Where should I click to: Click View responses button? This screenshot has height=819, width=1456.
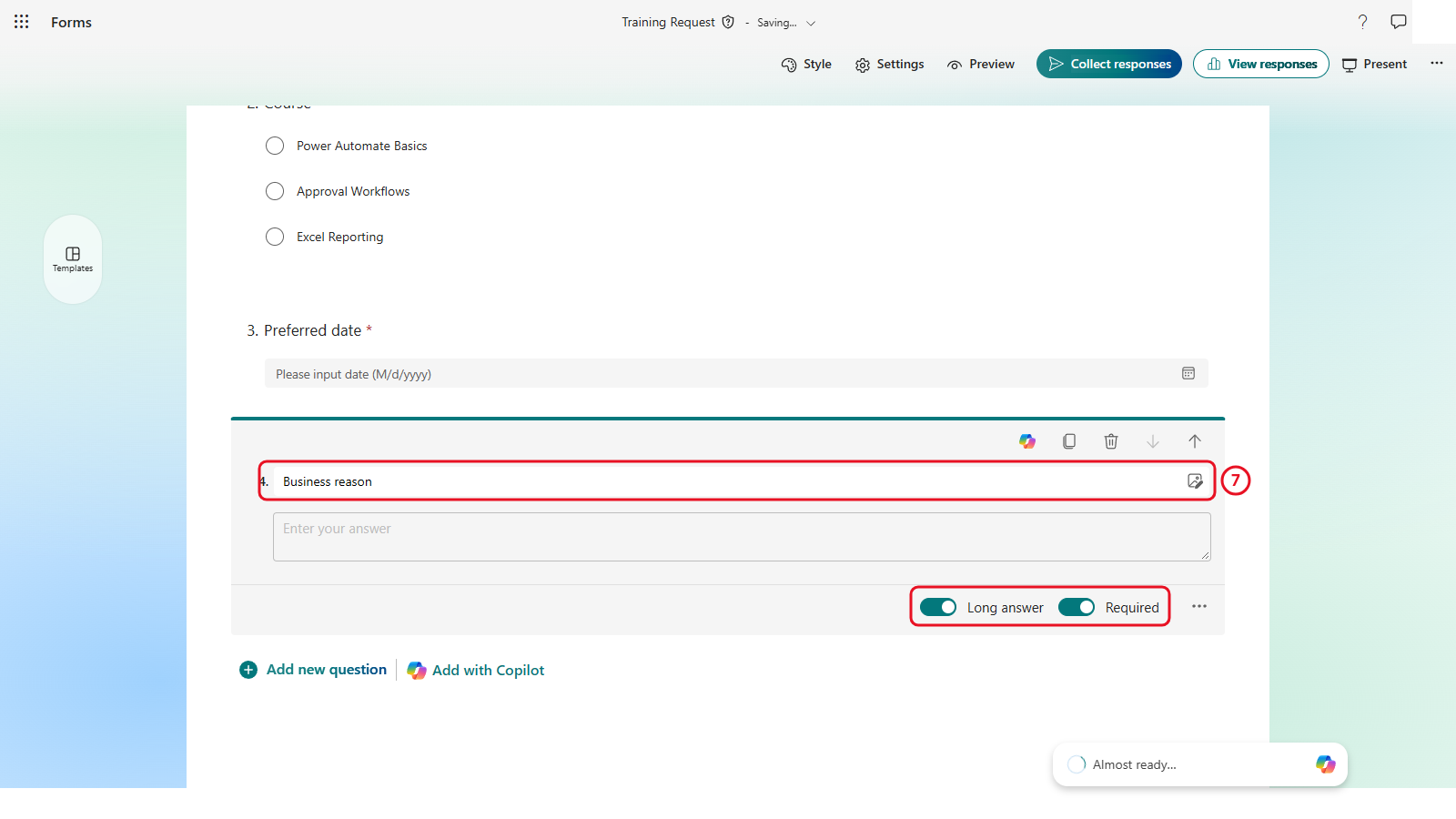click(1261, 64)
